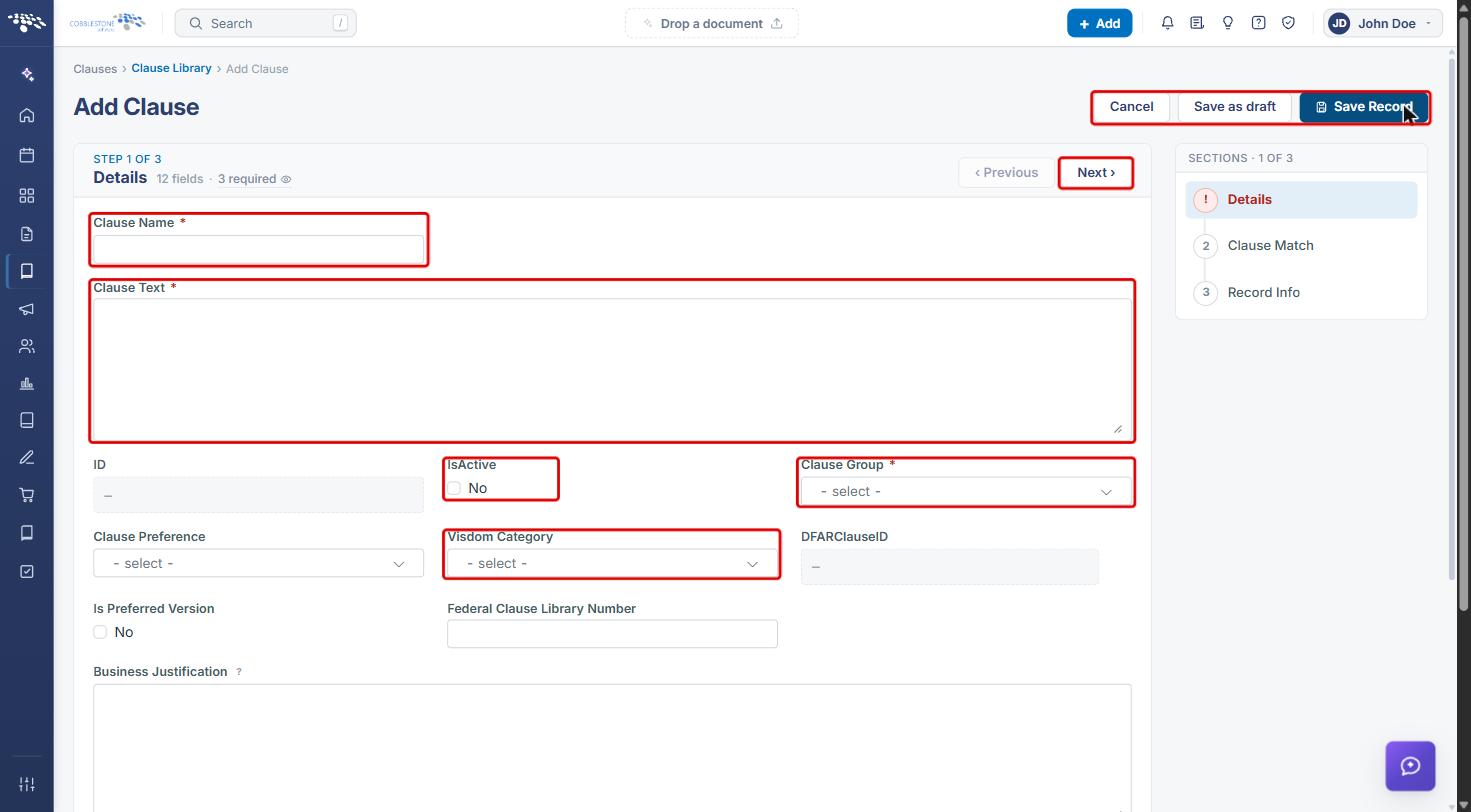
Task: Open the sliders settings icon in sidebar
Action: pos(27,784)
